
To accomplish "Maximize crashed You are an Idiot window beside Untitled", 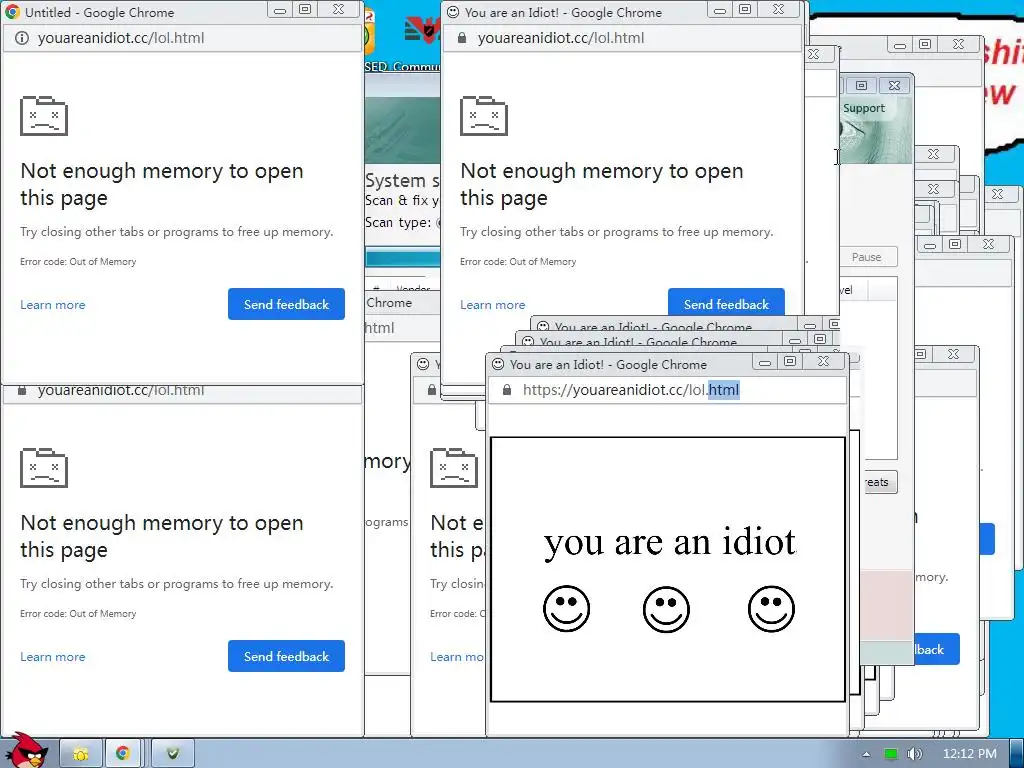I will pos(745,10).
